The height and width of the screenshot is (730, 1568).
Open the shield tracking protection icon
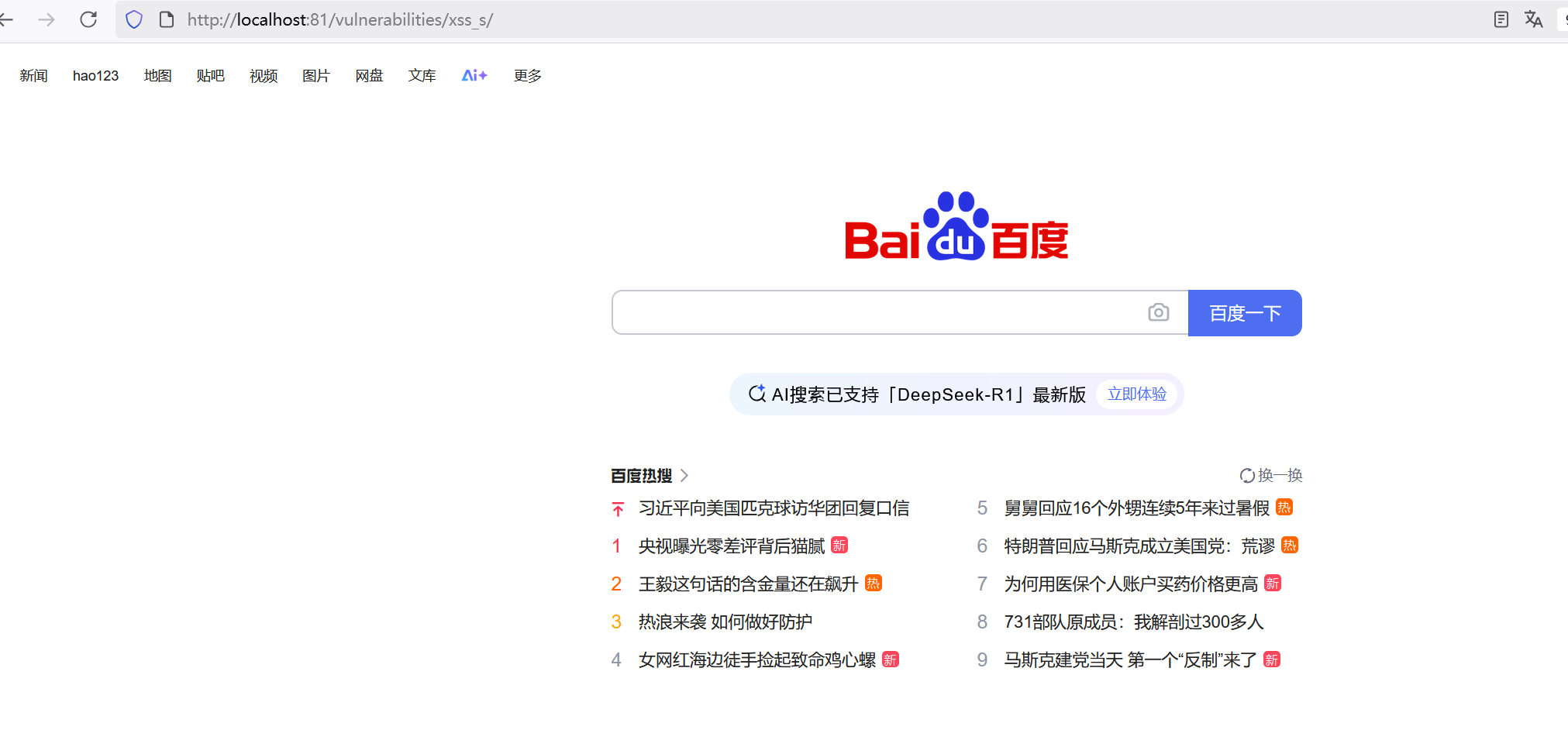(134, 19)
